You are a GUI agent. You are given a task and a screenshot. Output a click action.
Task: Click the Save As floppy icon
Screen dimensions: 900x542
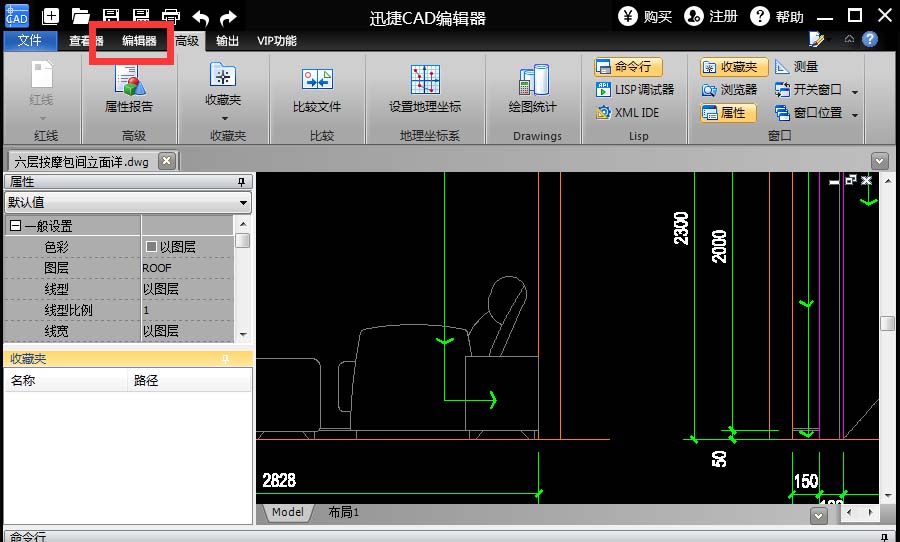click(141, 16)
